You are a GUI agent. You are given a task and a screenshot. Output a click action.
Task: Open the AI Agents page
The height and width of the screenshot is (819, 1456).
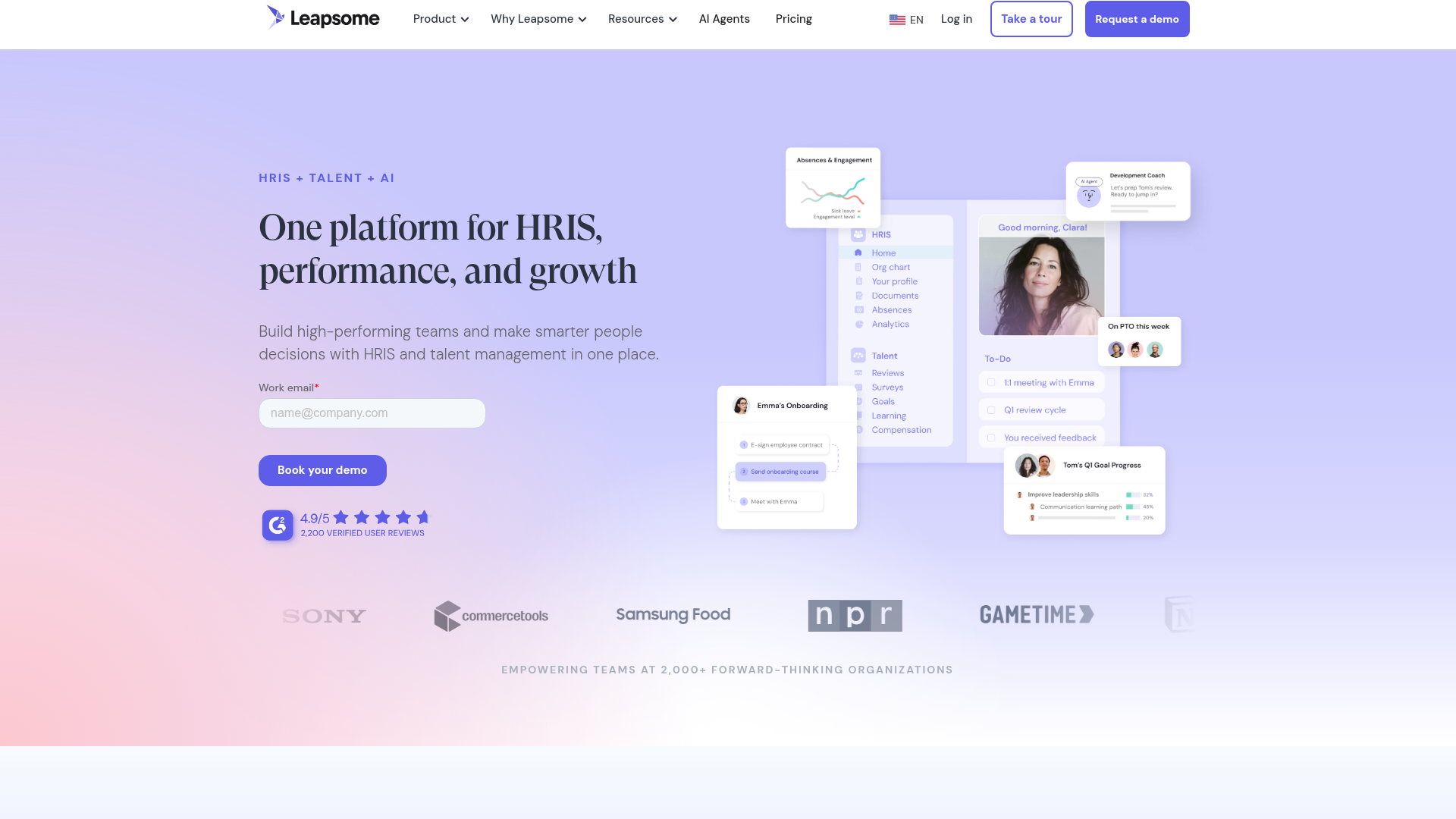point(724,19)
